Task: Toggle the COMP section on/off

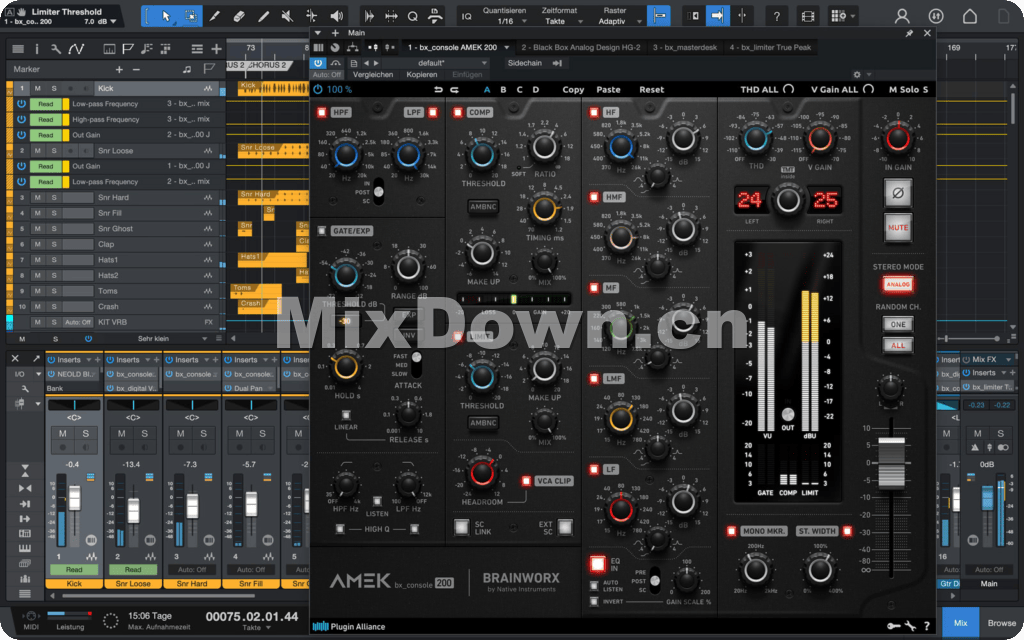Action: pyautogui.click(x=458, y=112)
